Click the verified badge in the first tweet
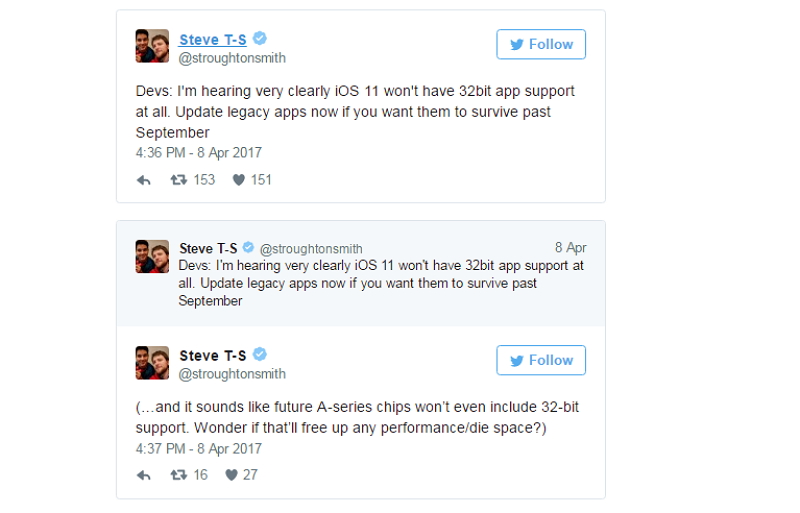The height and width of the screenshot is (513, 800). (x=260, y=39)
